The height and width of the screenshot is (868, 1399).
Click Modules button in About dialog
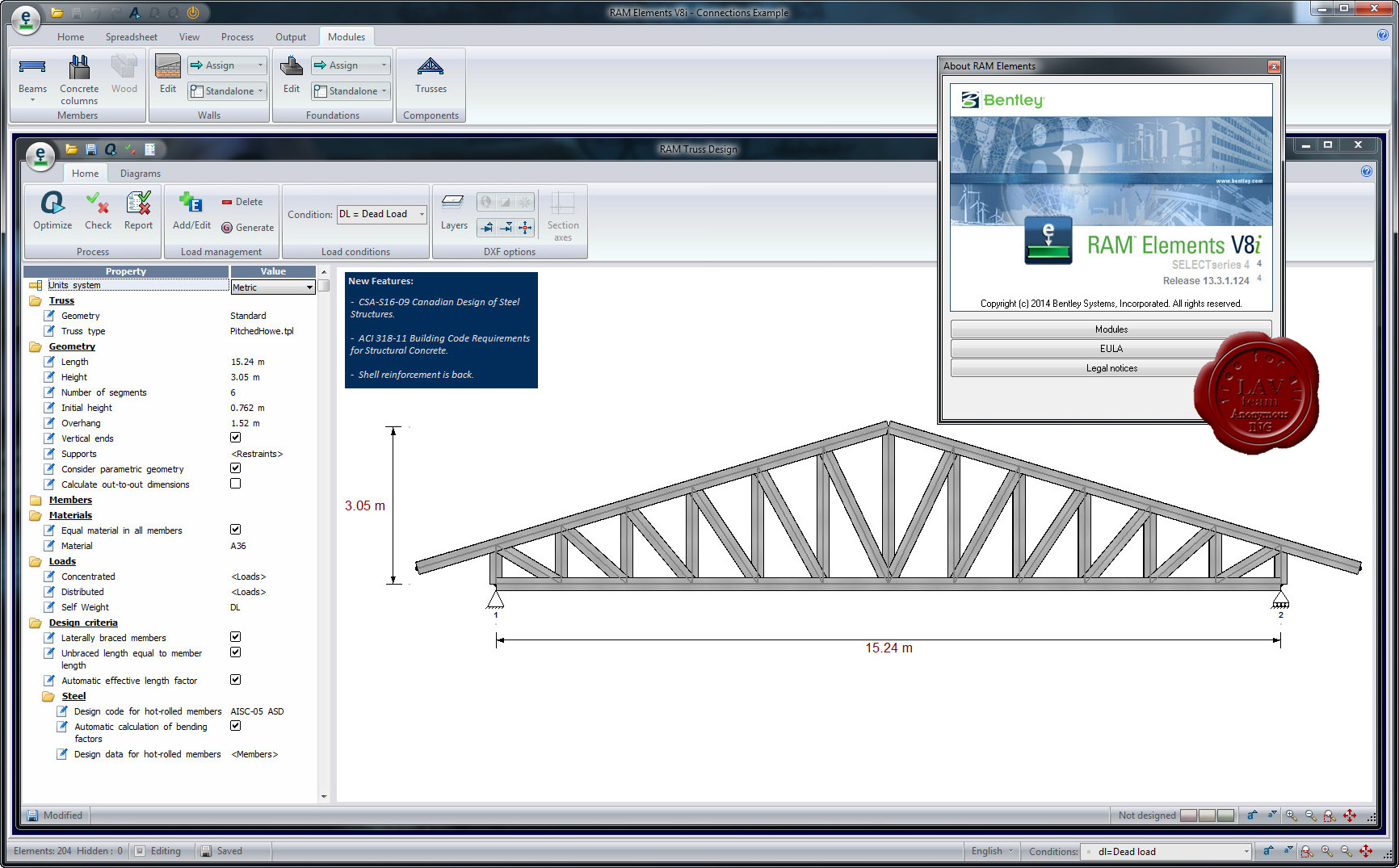pos(1111,329)
